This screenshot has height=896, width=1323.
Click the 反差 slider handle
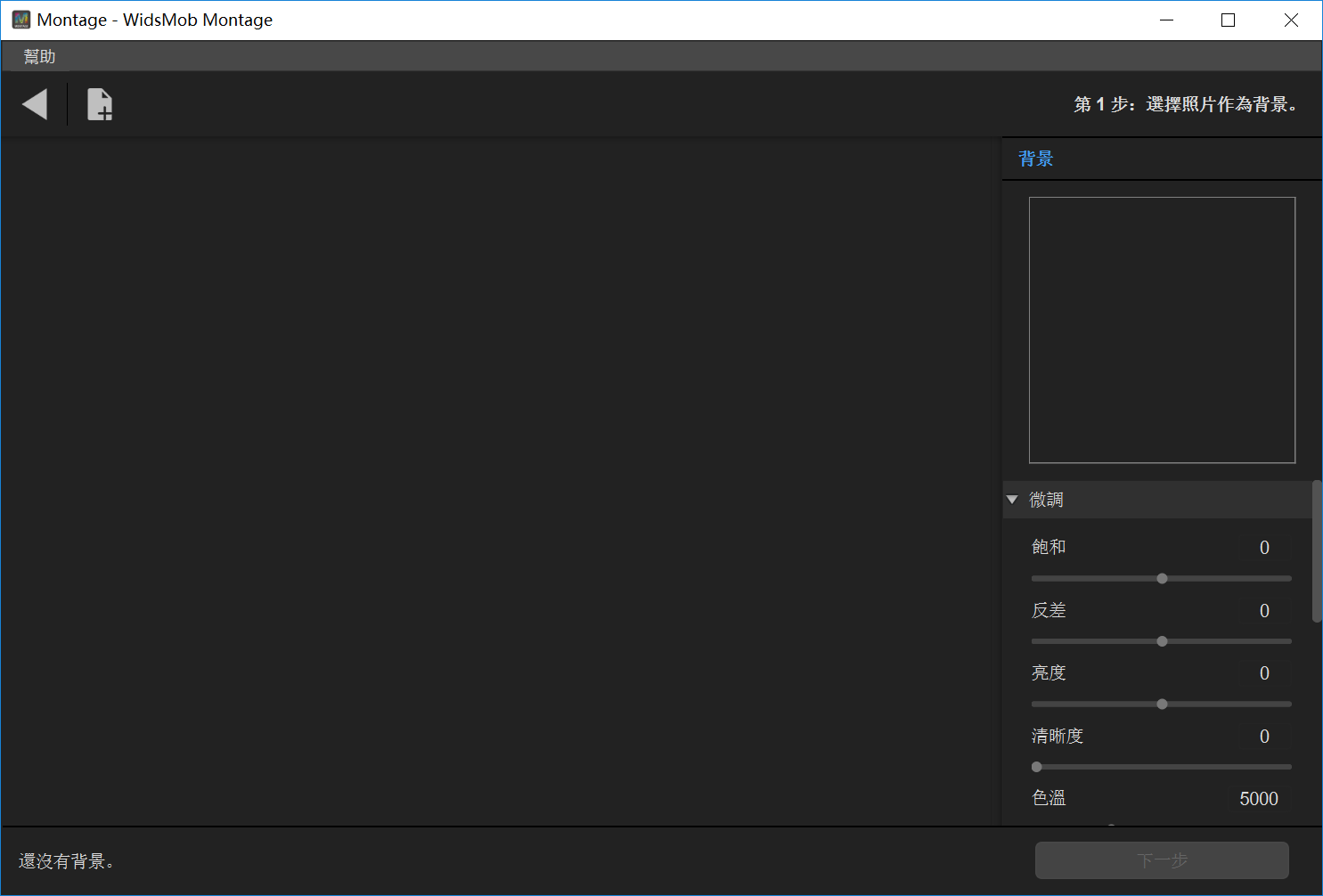pos(1162,641)
